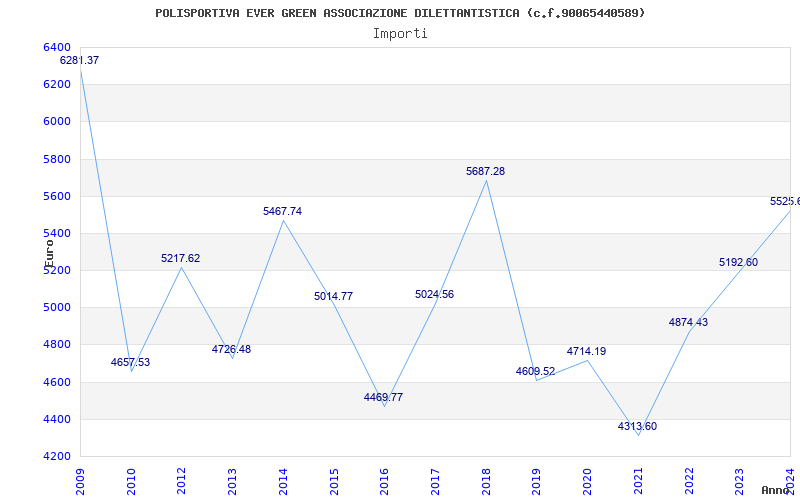Select the 6200 y-axis tick label
Viewport: 800px width, 500px height.
pos(57,84)
